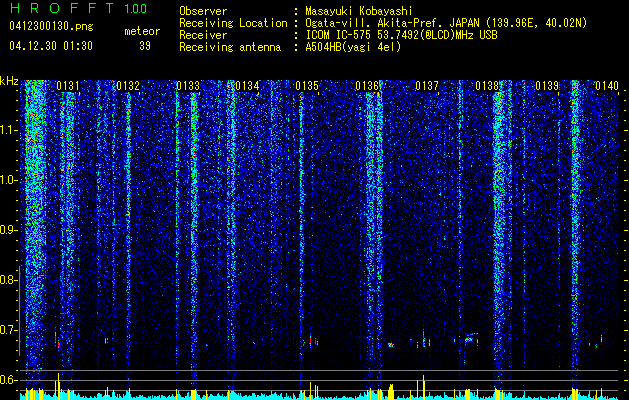The image size is (629, 400).
Task: Click the kHz axis unit label
Action: tap(9, 81)
